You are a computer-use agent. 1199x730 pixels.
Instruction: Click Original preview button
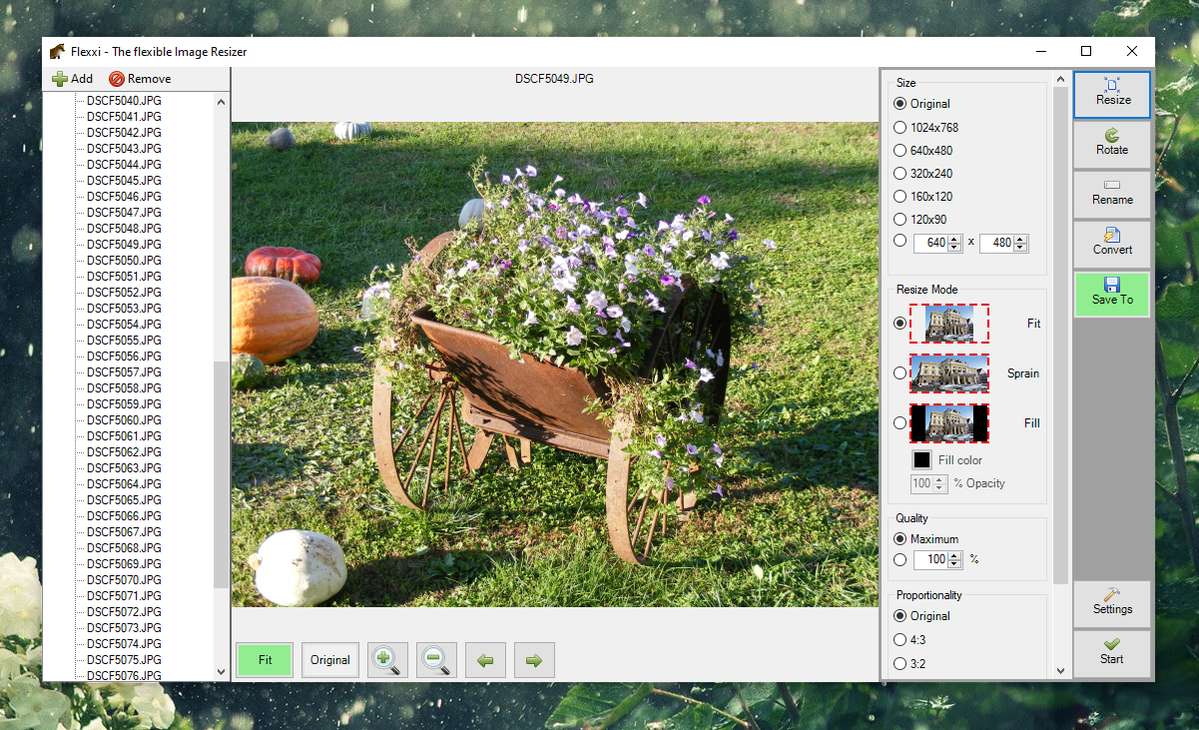pos(330,660)
